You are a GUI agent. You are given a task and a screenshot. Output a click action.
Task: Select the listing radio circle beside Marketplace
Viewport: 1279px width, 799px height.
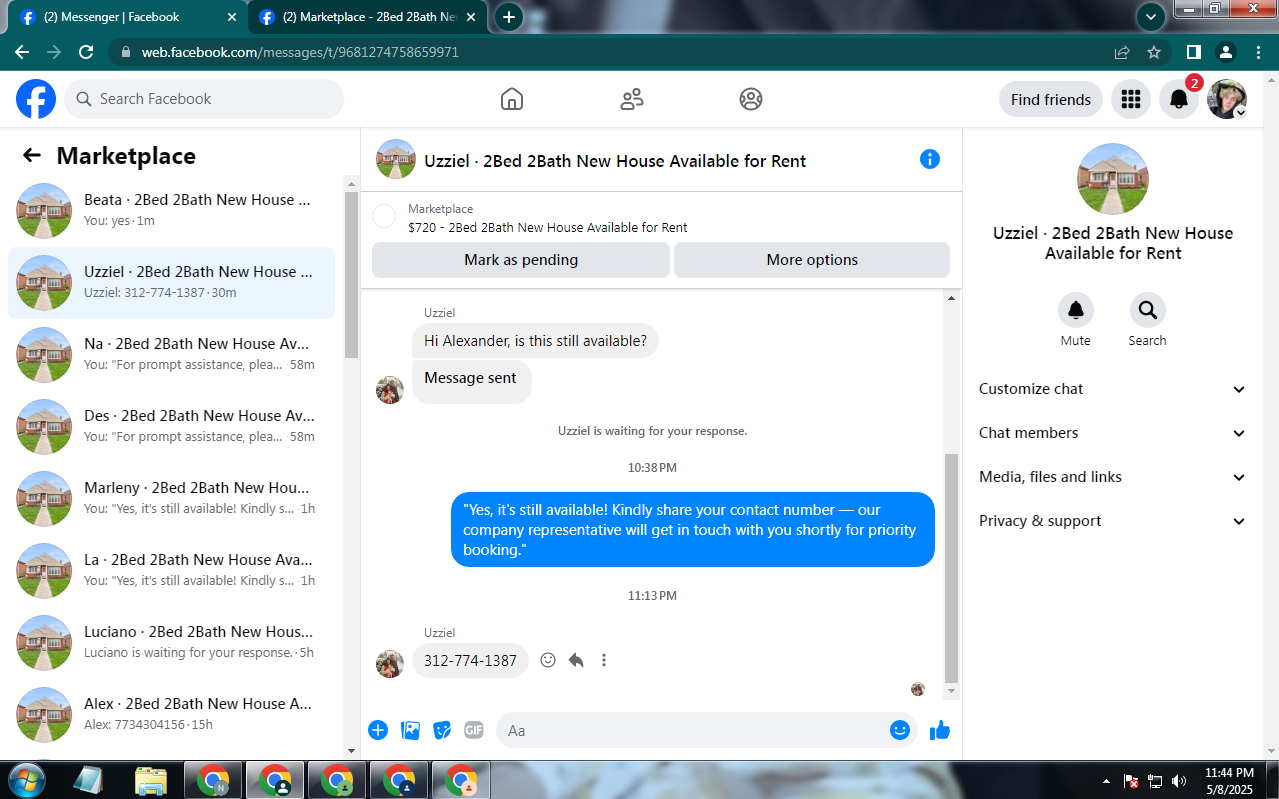coord(384,216)
